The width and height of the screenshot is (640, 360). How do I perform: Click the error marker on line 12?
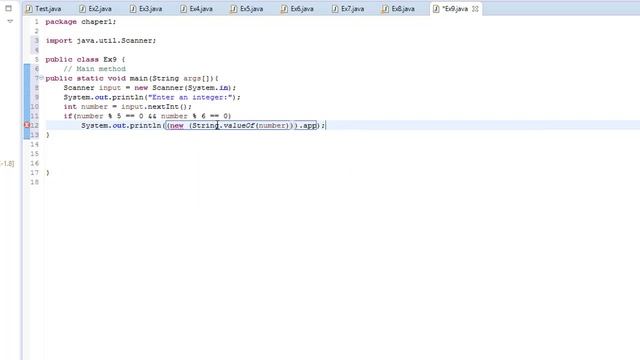27,125
